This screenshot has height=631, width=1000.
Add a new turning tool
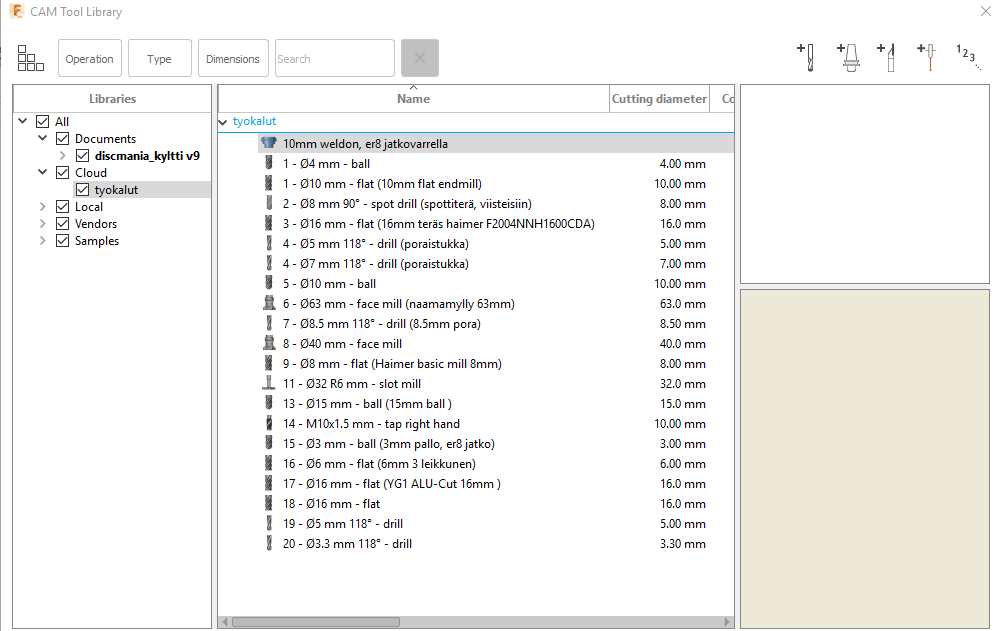pos(888,56)
